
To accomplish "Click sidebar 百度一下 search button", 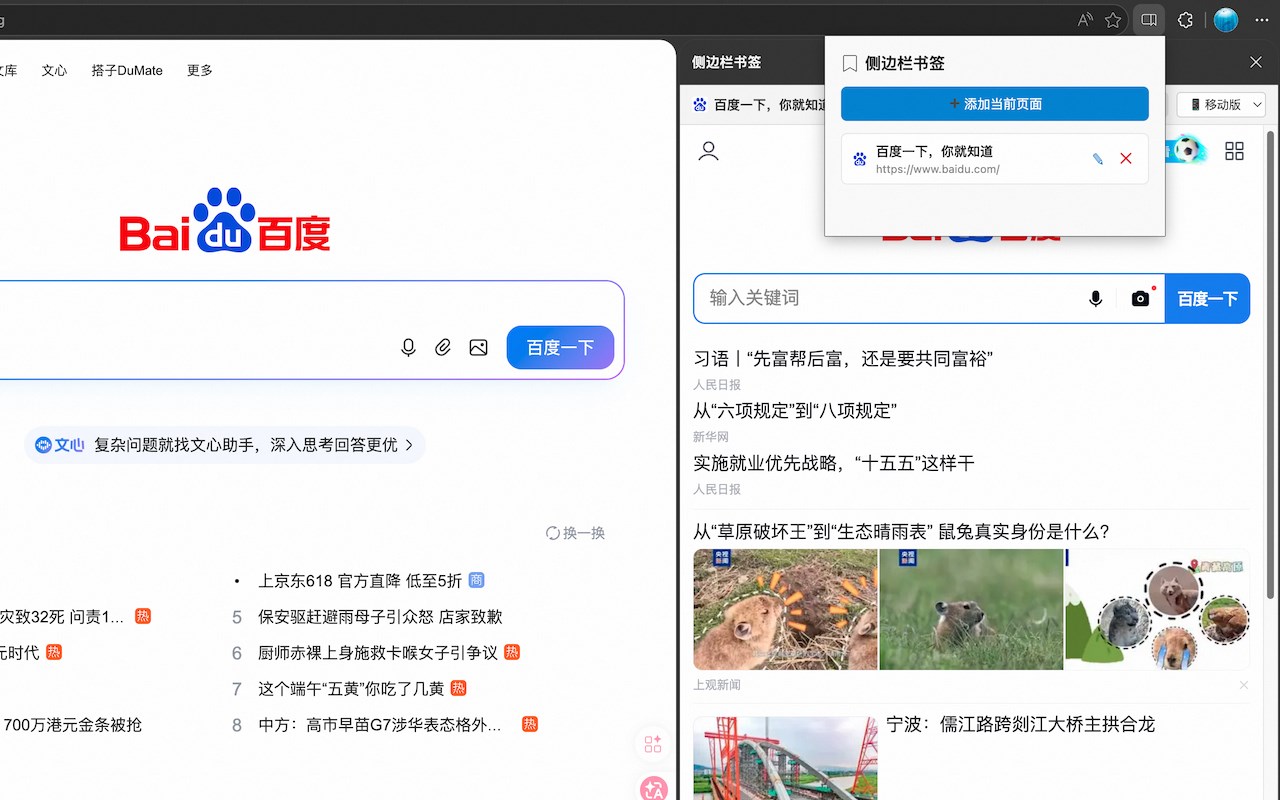I will point(1208,298).
